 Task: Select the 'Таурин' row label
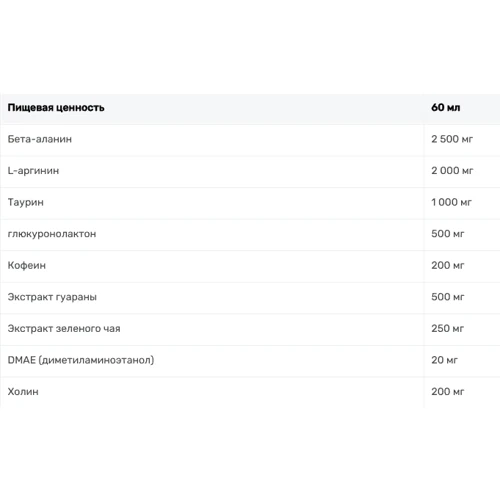point(26,202)
